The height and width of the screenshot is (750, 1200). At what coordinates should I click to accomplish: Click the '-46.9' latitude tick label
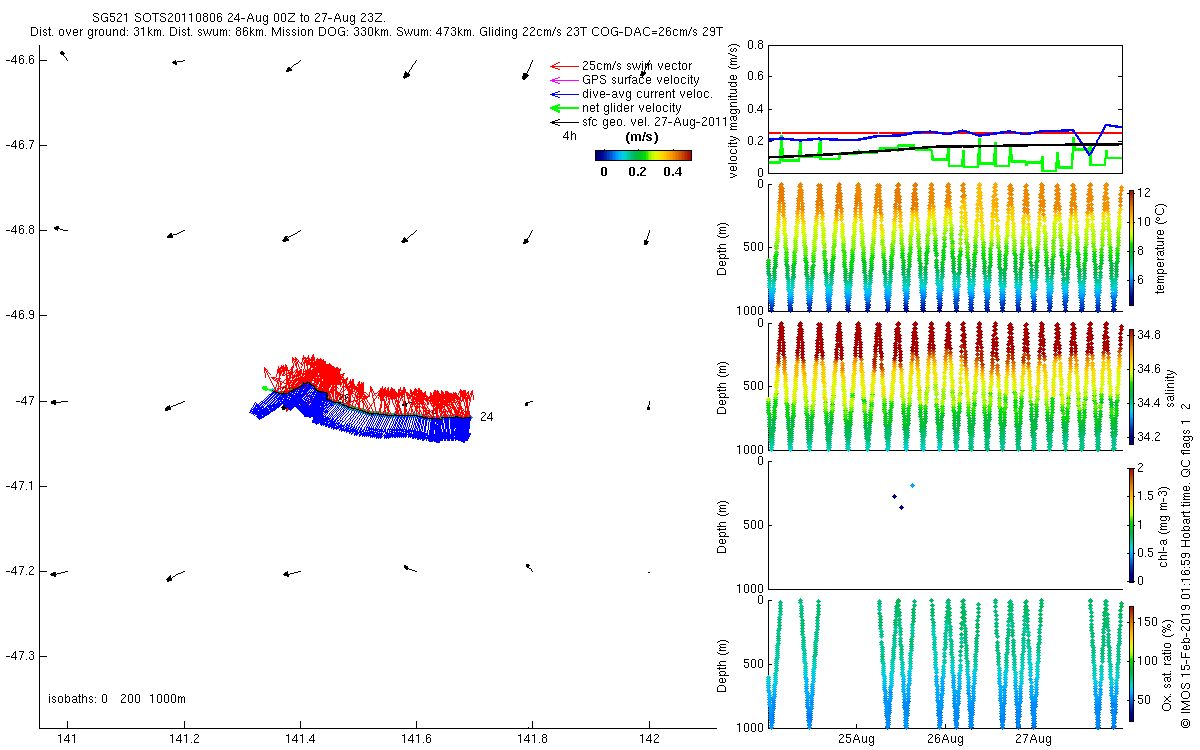[22, 315]
